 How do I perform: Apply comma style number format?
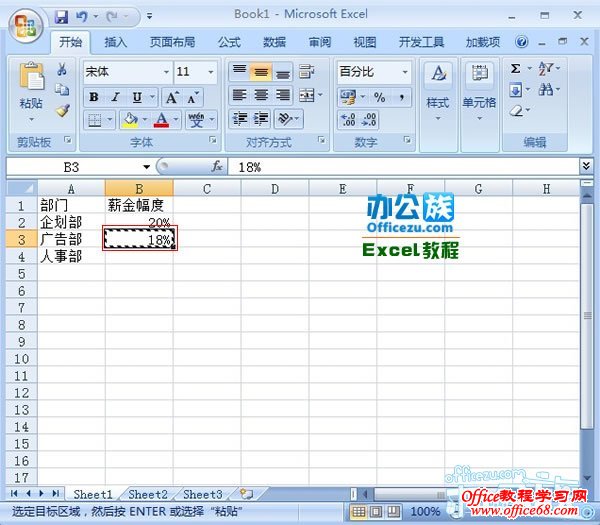click(401, 97)
